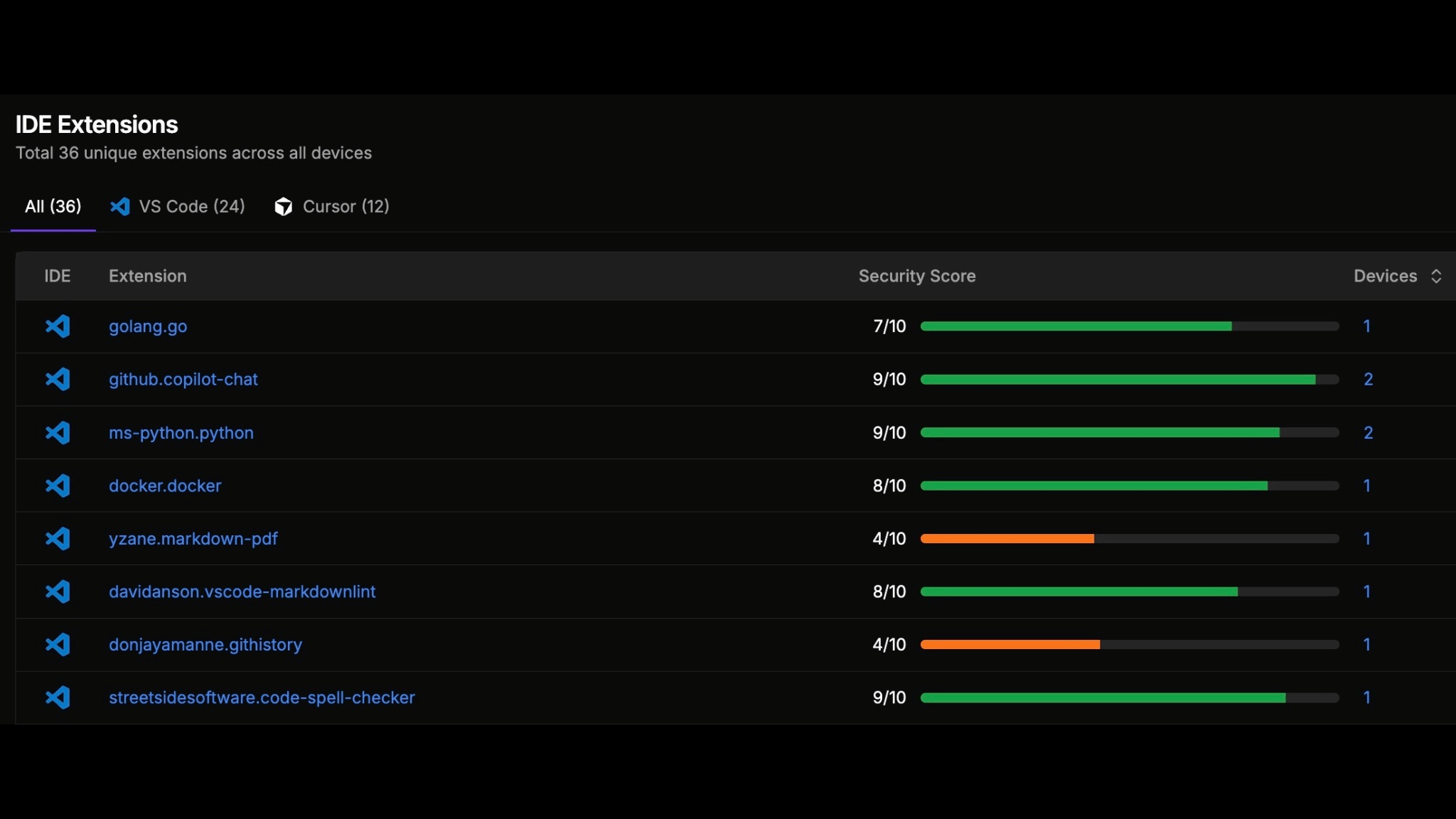Click the VS Code icon beside streetsidesoftware.code-spell-checker
The width and height of the screenshot is (1456, 819).
[58, 697]
